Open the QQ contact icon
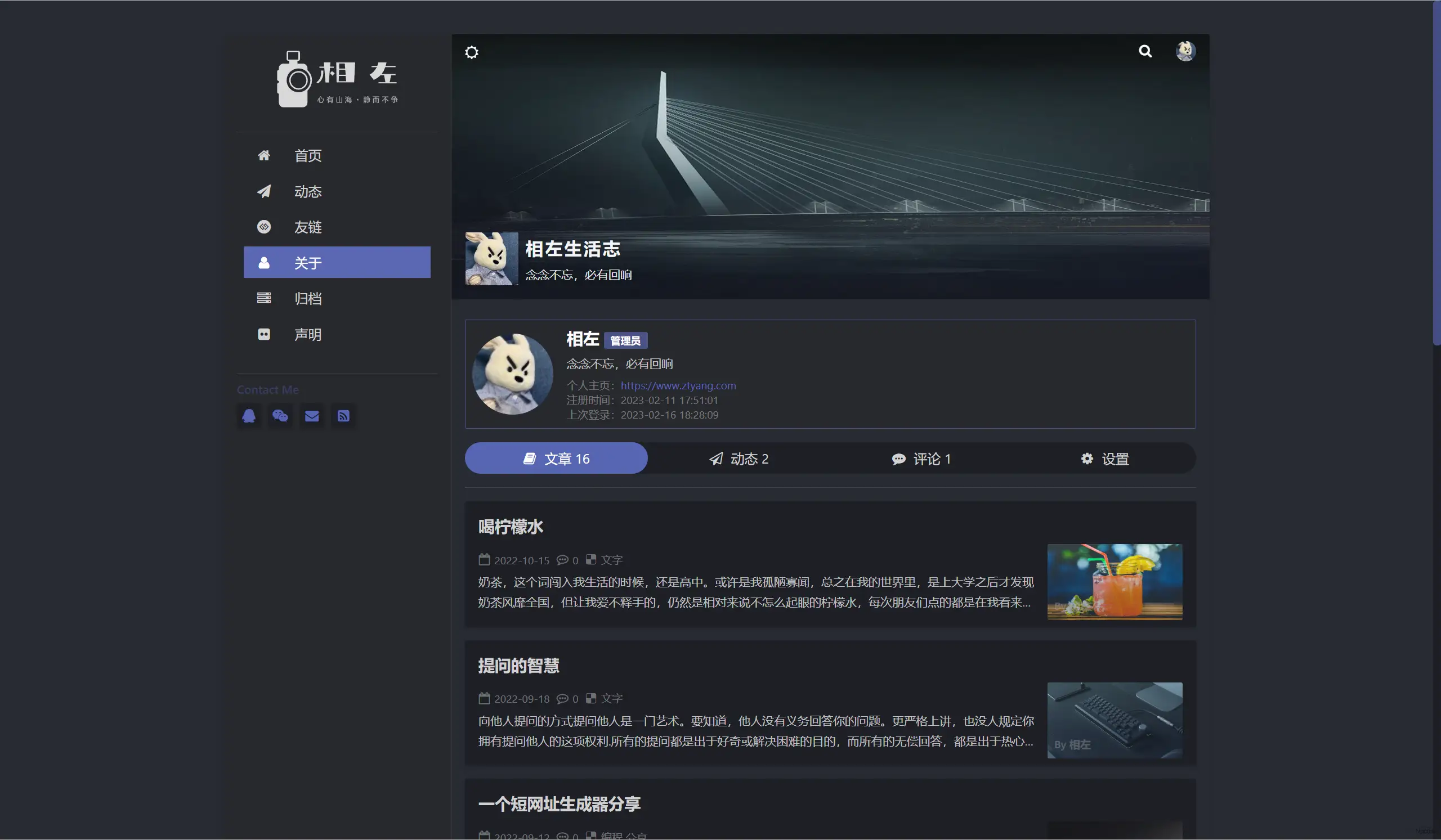1441x840 pixels. [249, 416]
